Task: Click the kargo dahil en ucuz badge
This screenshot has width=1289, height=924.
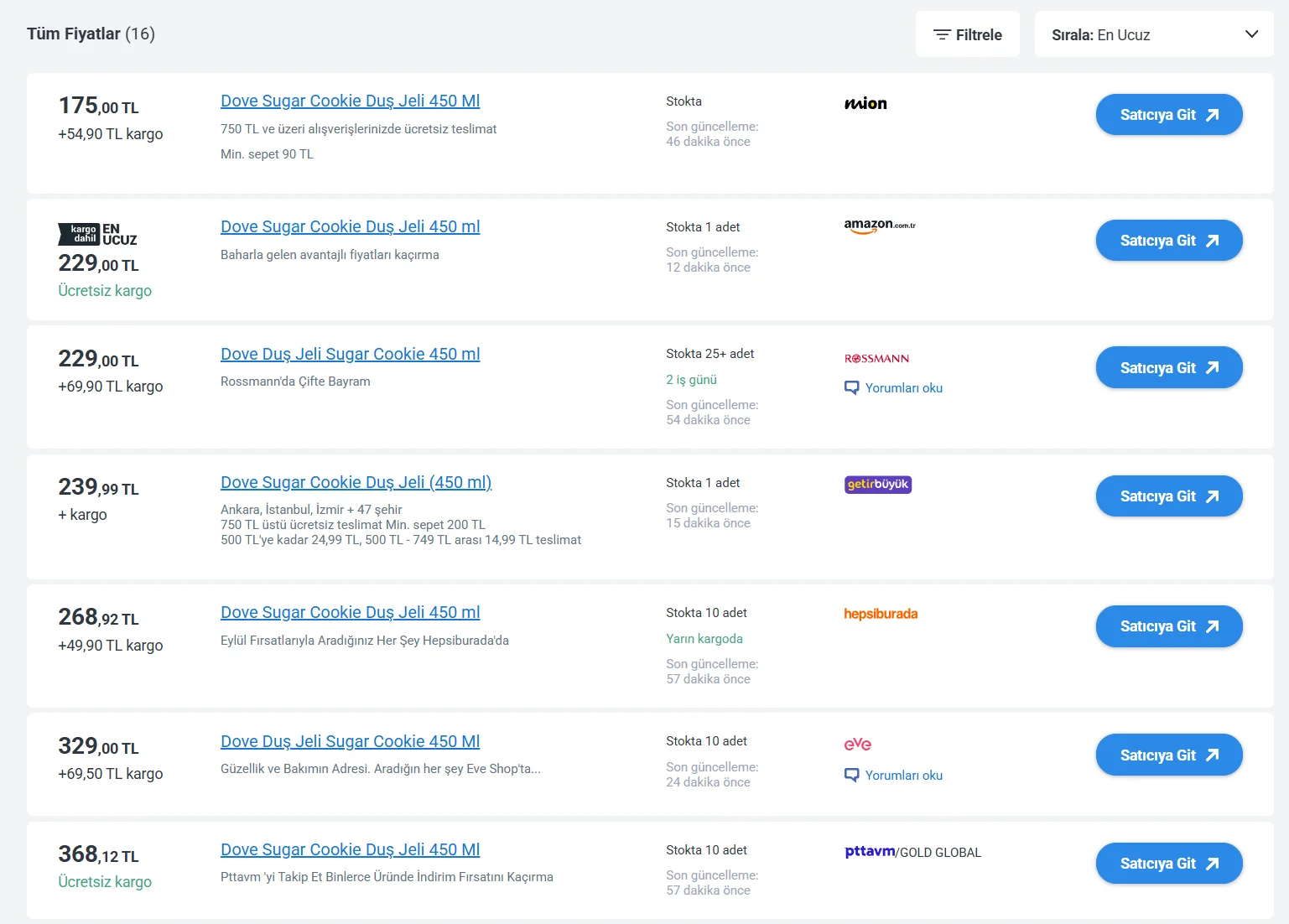Action: click(x=97, y=234)
